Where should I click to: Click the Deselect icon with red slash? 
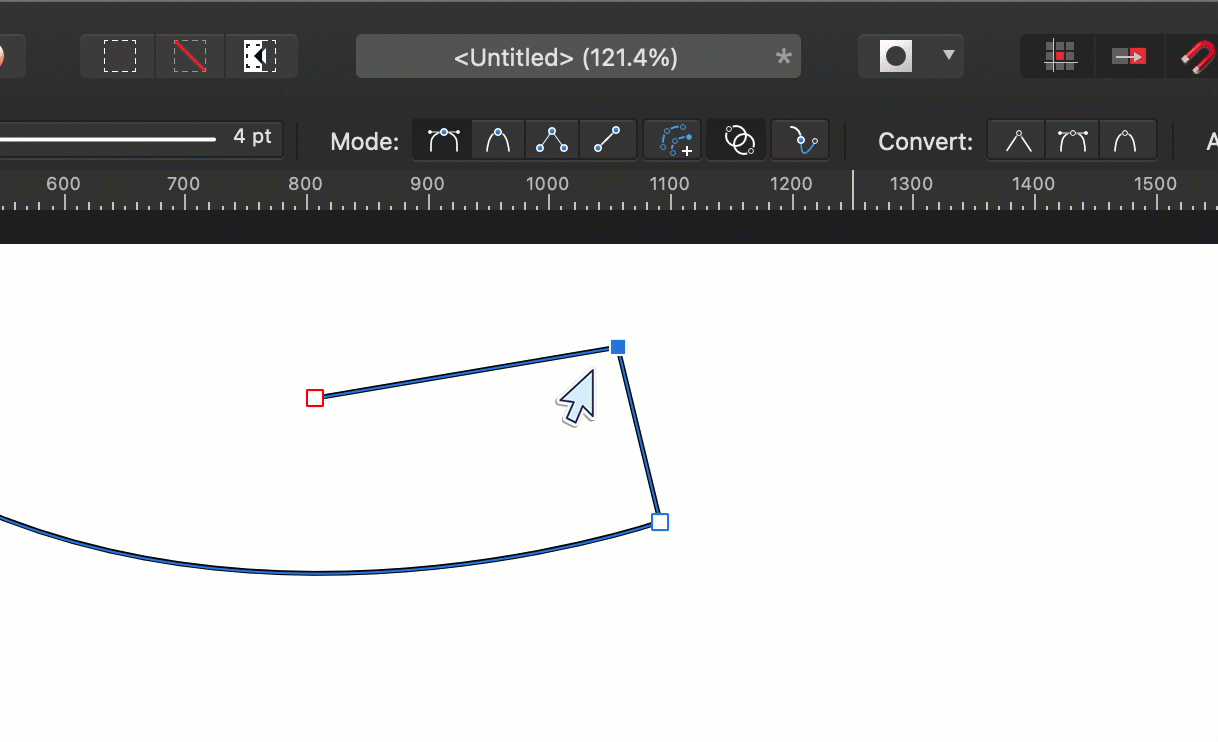(x=190, y=57)
